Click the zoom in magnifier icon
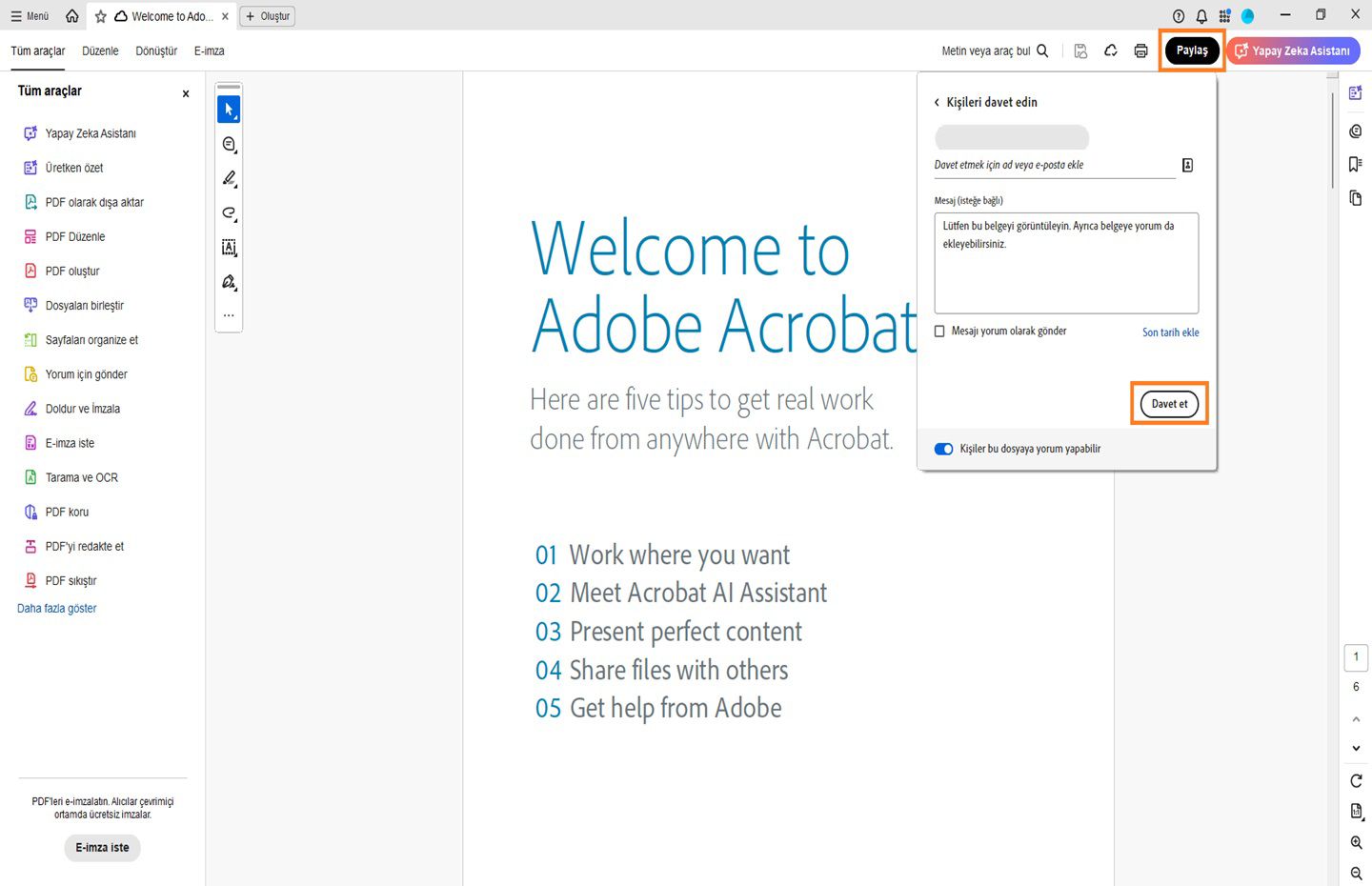This screenshot has height=886, width=1372. (1356, 843)
